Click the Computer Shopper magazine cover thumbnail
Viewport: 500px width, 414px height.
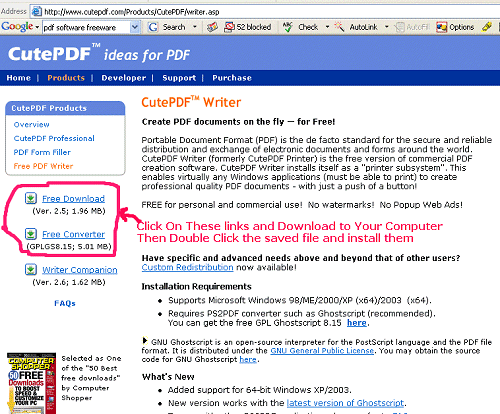click(x=31, y=383)
